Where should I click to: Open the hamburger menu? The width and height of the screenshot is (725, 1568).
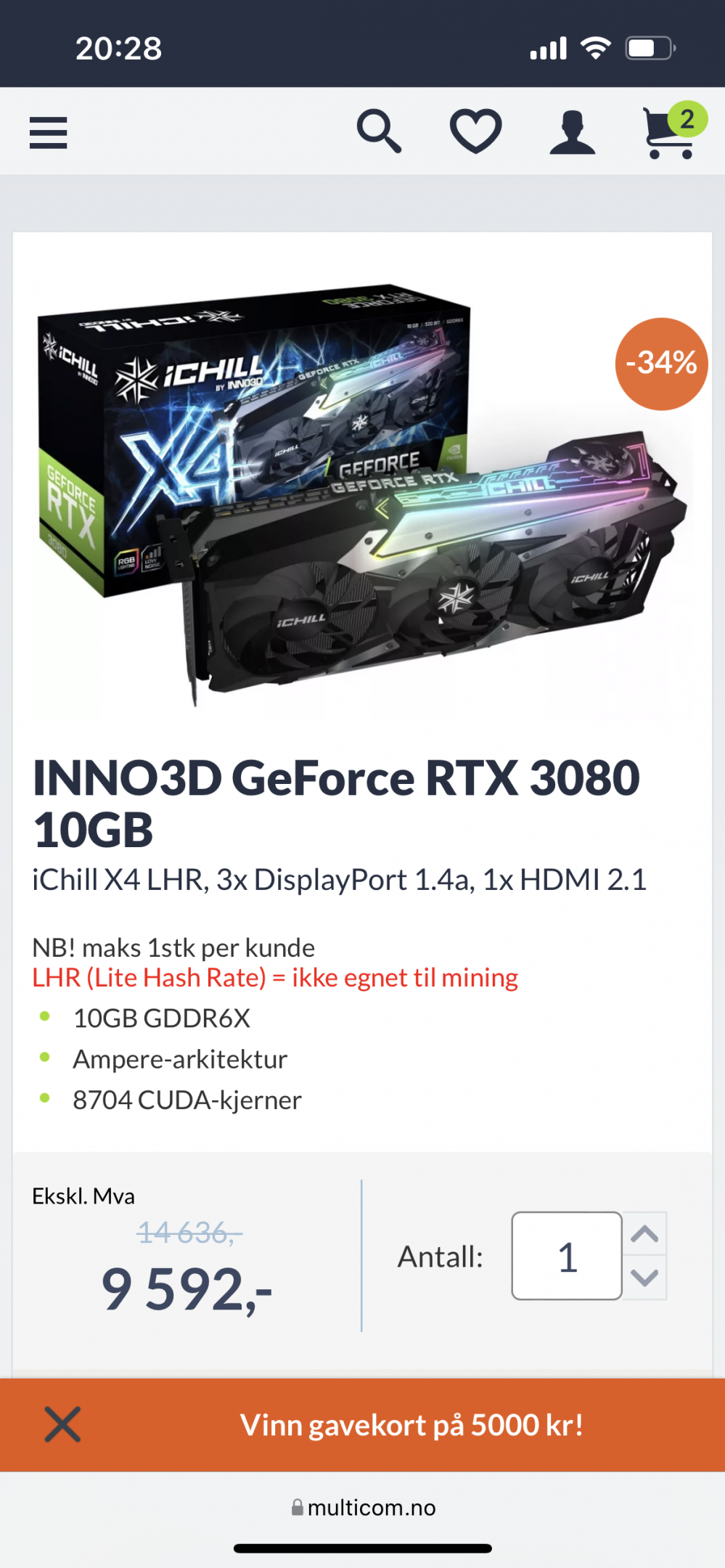point(48,133)
